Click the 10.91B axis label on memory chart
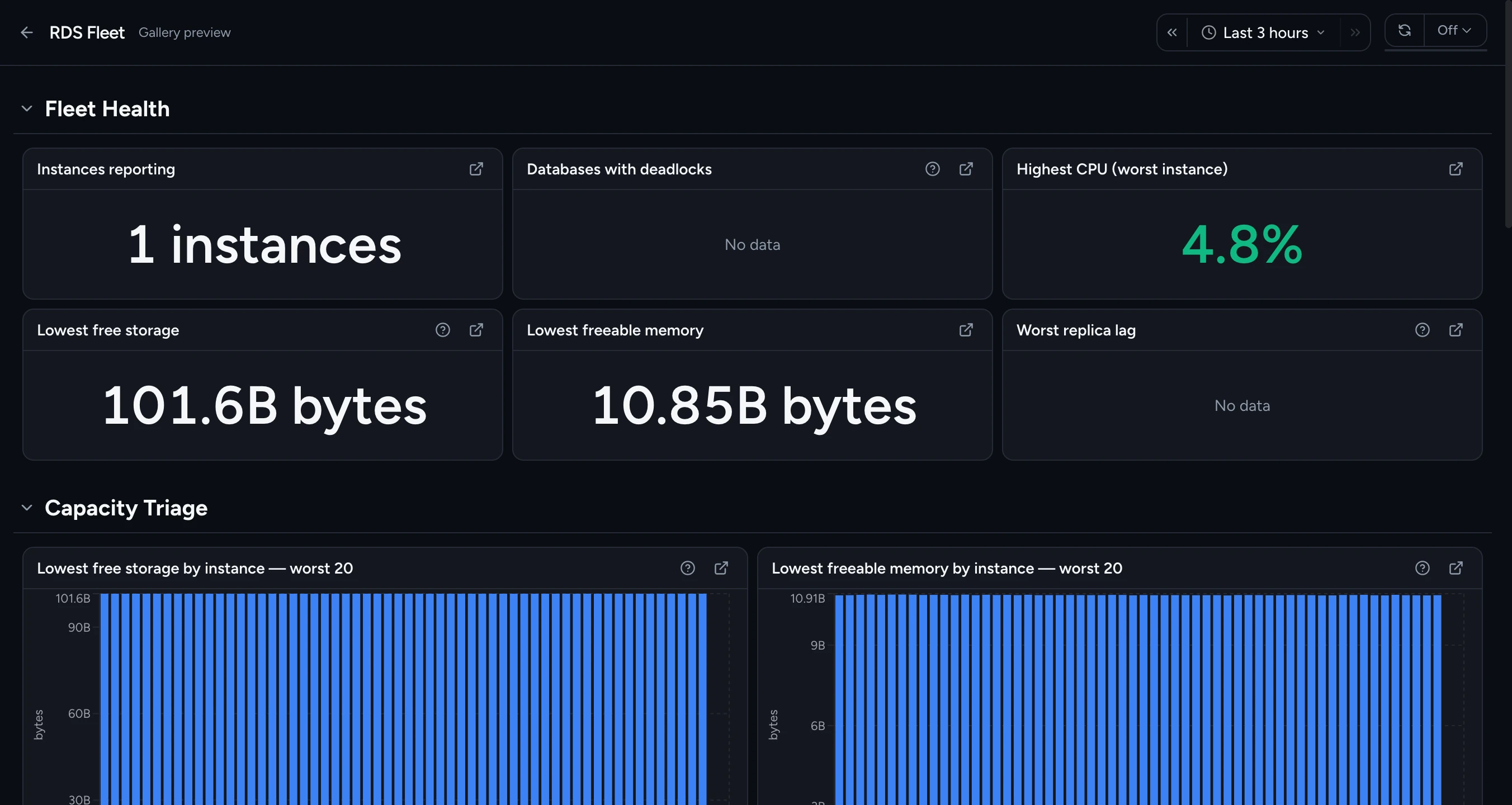1512x805 pixels. (807, 598)
